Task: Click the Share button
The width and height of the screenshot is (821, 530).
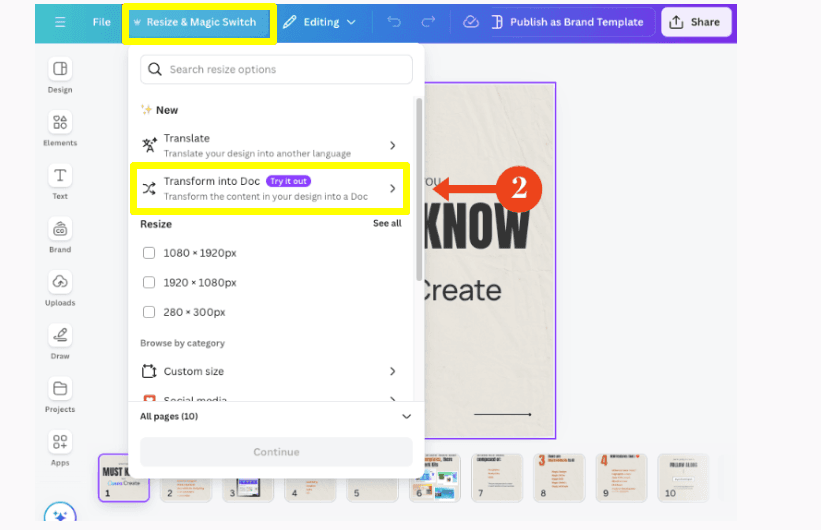Action: pos(696,22)
